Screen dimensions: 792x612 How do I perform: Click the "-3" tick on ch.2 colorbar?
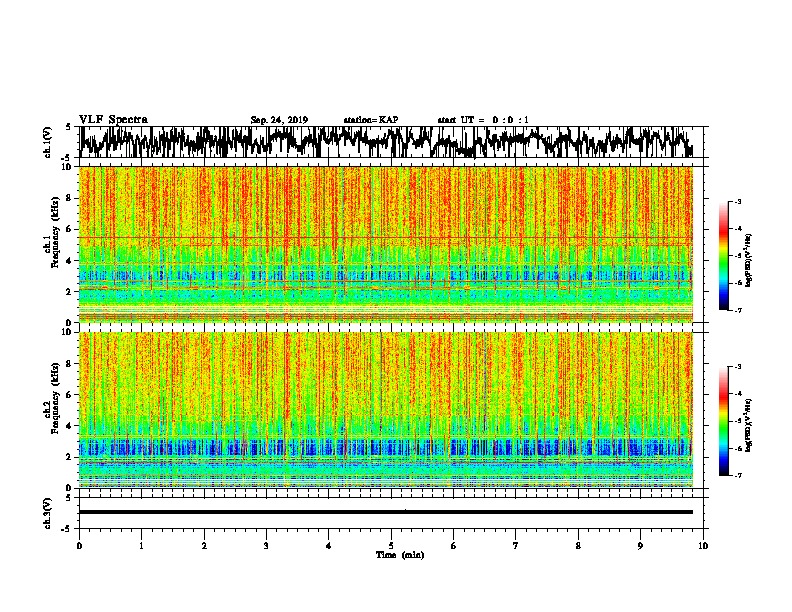pyautogui.click(x=737, y=367)
